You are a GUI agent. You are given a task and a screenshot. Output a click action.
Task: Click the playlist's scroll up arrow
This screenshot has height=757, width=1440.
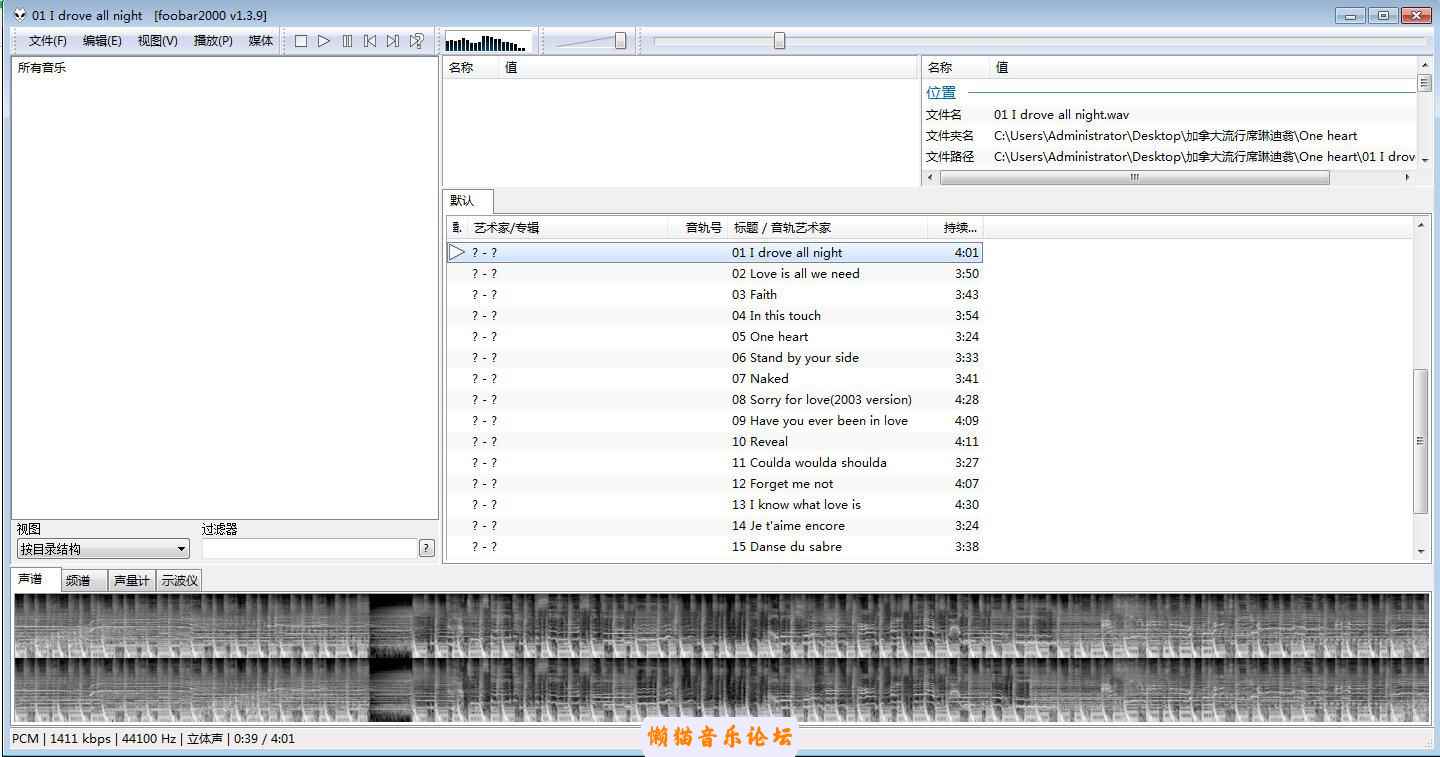point(1421,226)
